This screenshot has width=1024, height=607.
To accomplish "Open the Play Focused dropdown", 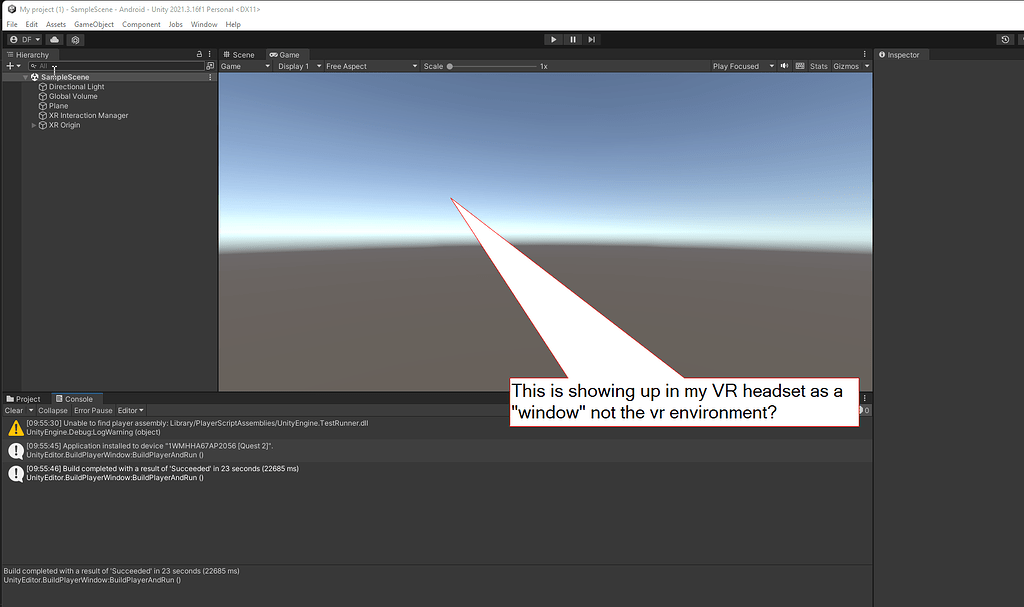I will [x=742, y=65].
